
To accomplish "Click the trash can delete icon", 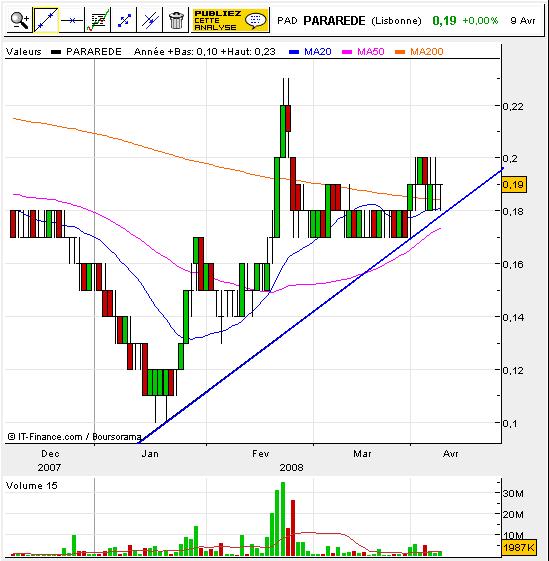I will [176, 21].
